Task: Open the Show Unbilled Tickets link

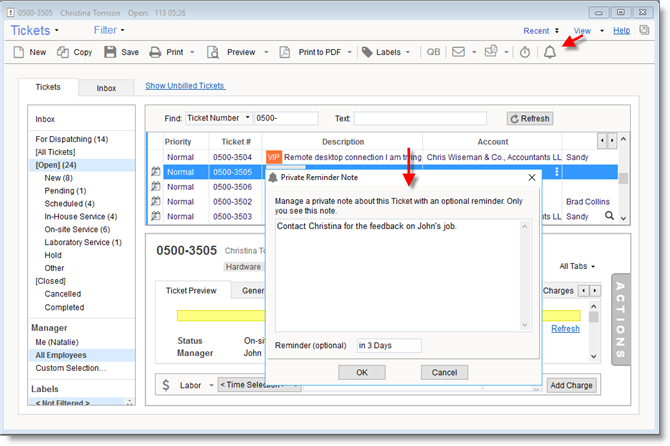Action: [x=185, y=86]
